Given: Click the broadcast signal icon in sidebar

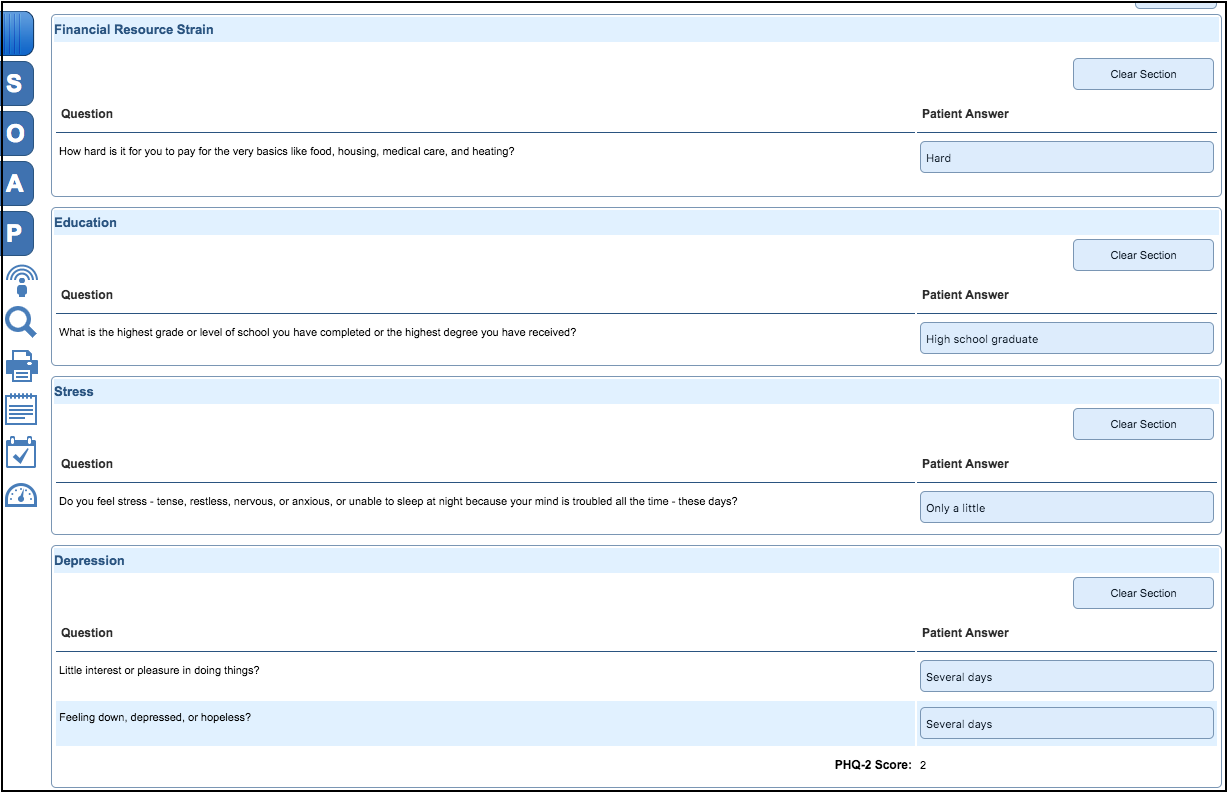Looking at the screenshot, I should pos(21,280).
